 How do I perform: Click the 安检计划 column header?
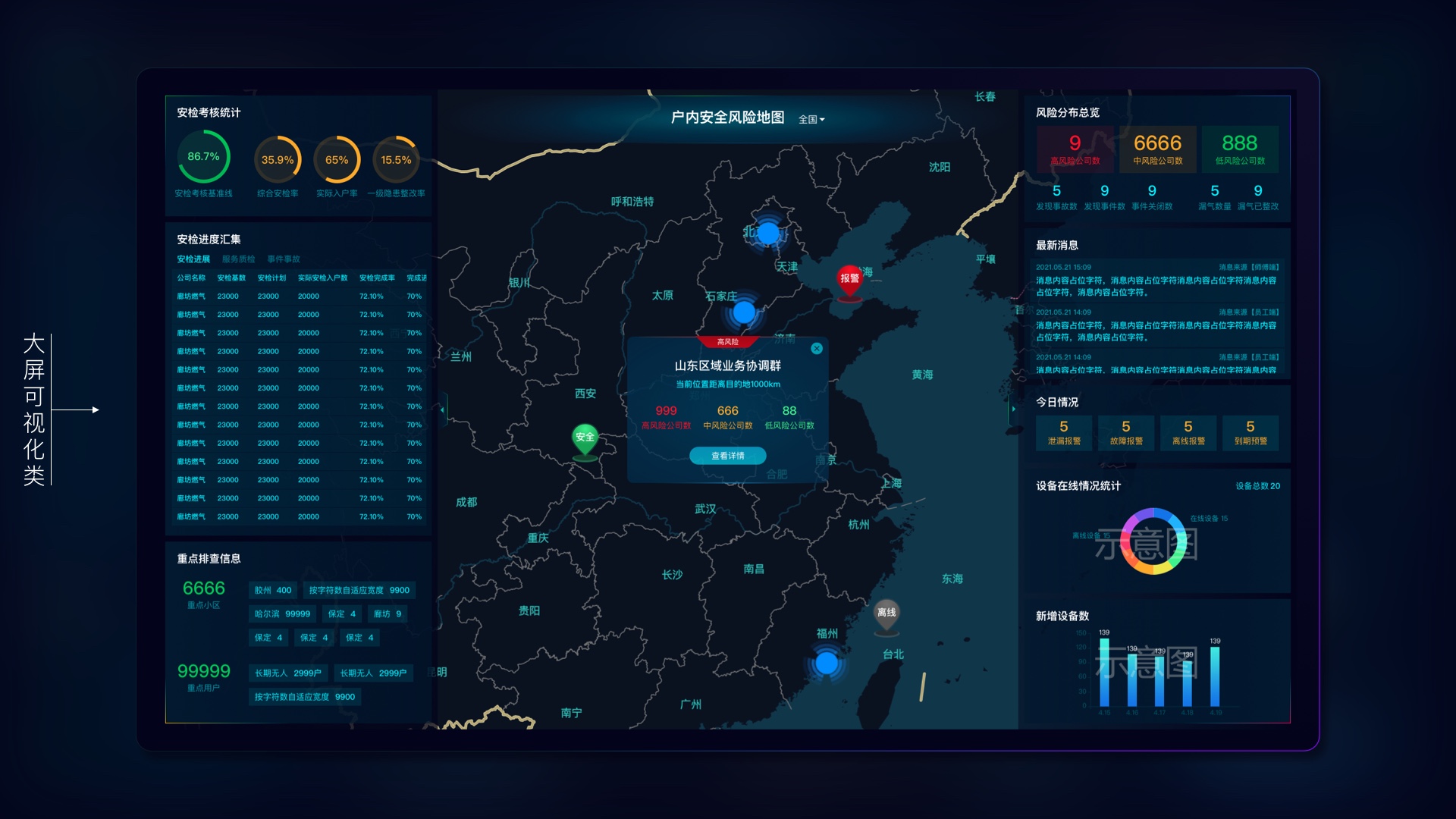point(271,278)
